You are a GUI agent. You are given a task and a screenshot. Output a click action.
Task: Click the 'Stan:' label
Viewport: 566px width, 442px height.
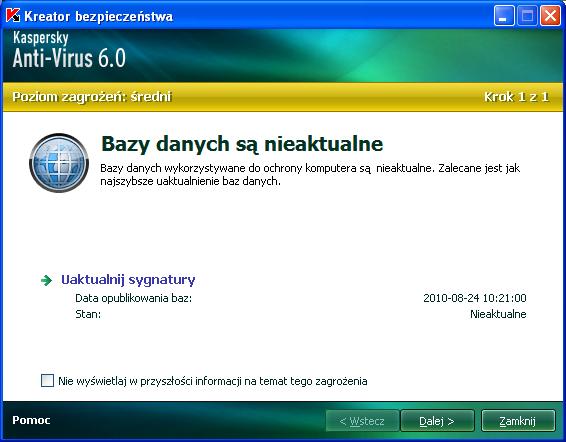coord(88,314)
